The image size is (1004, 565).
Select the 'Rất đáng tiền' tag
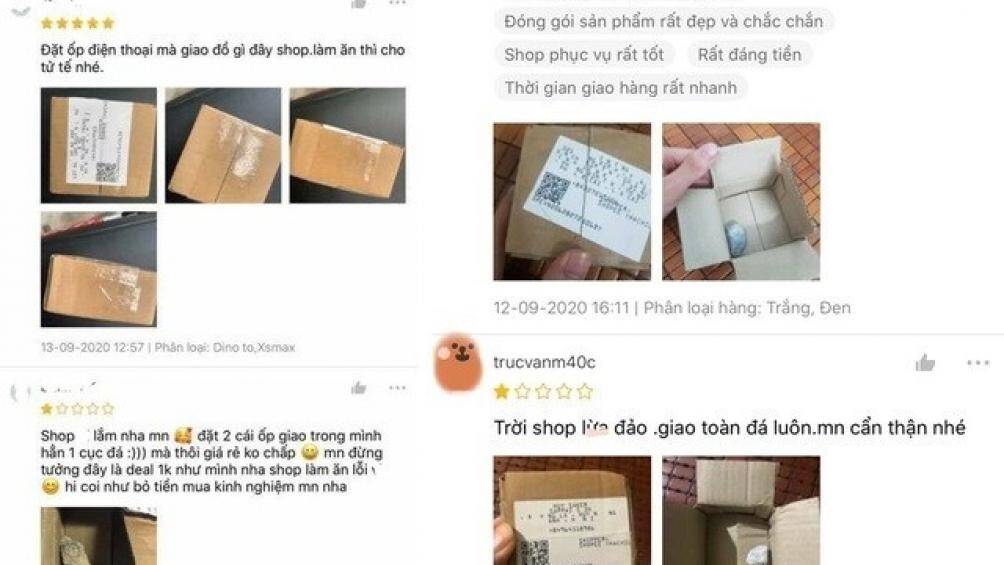tap(749, 54)
